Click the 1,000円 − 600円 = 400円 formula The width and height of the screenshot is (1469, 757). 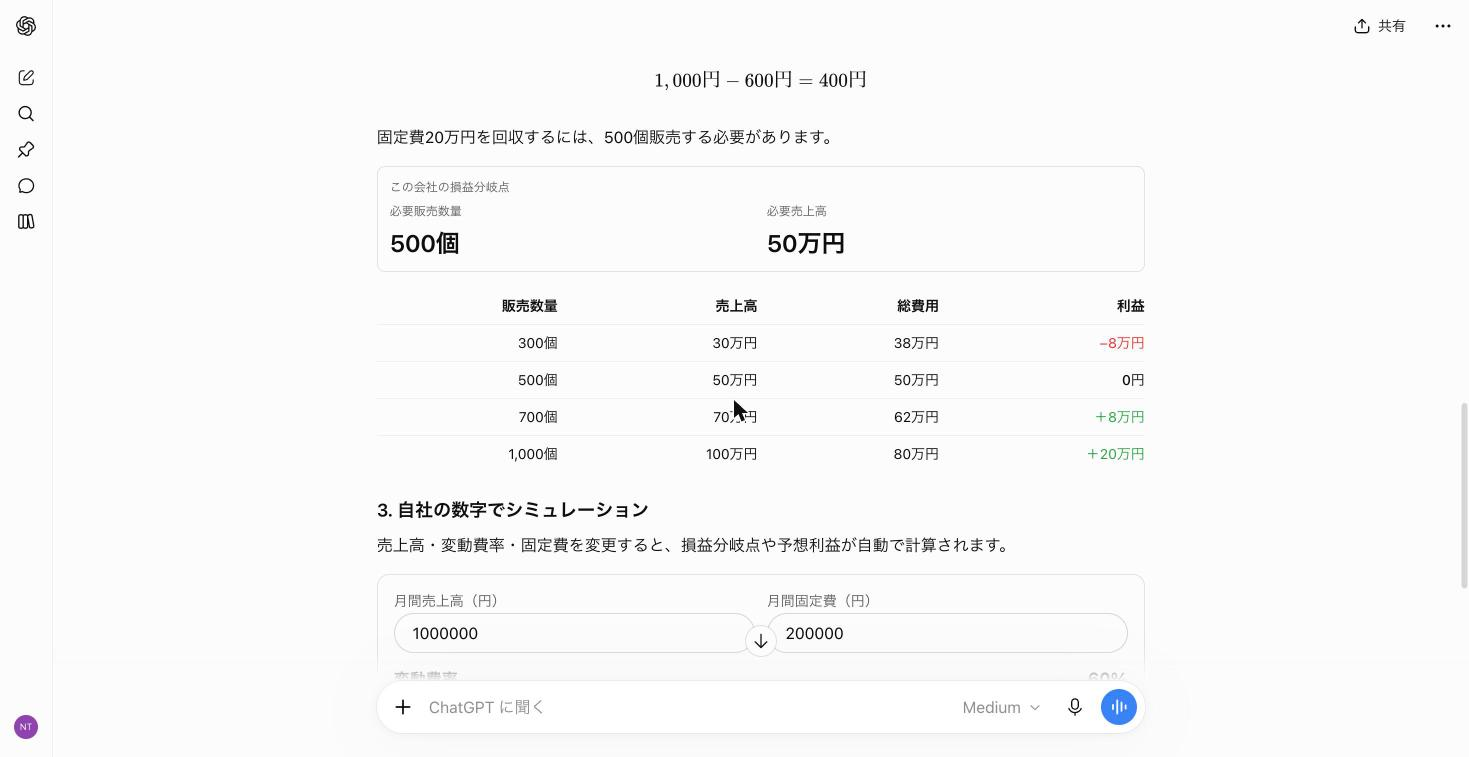coord(760,80)
